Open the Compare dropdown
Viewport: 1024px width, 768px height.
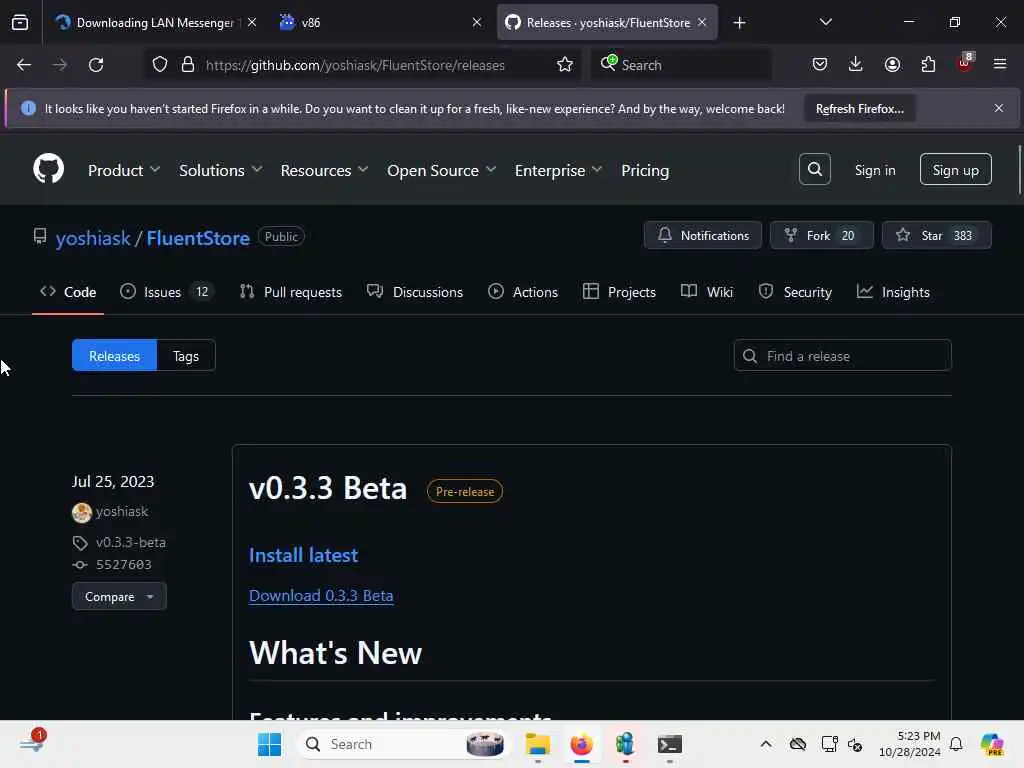point(119,597)
